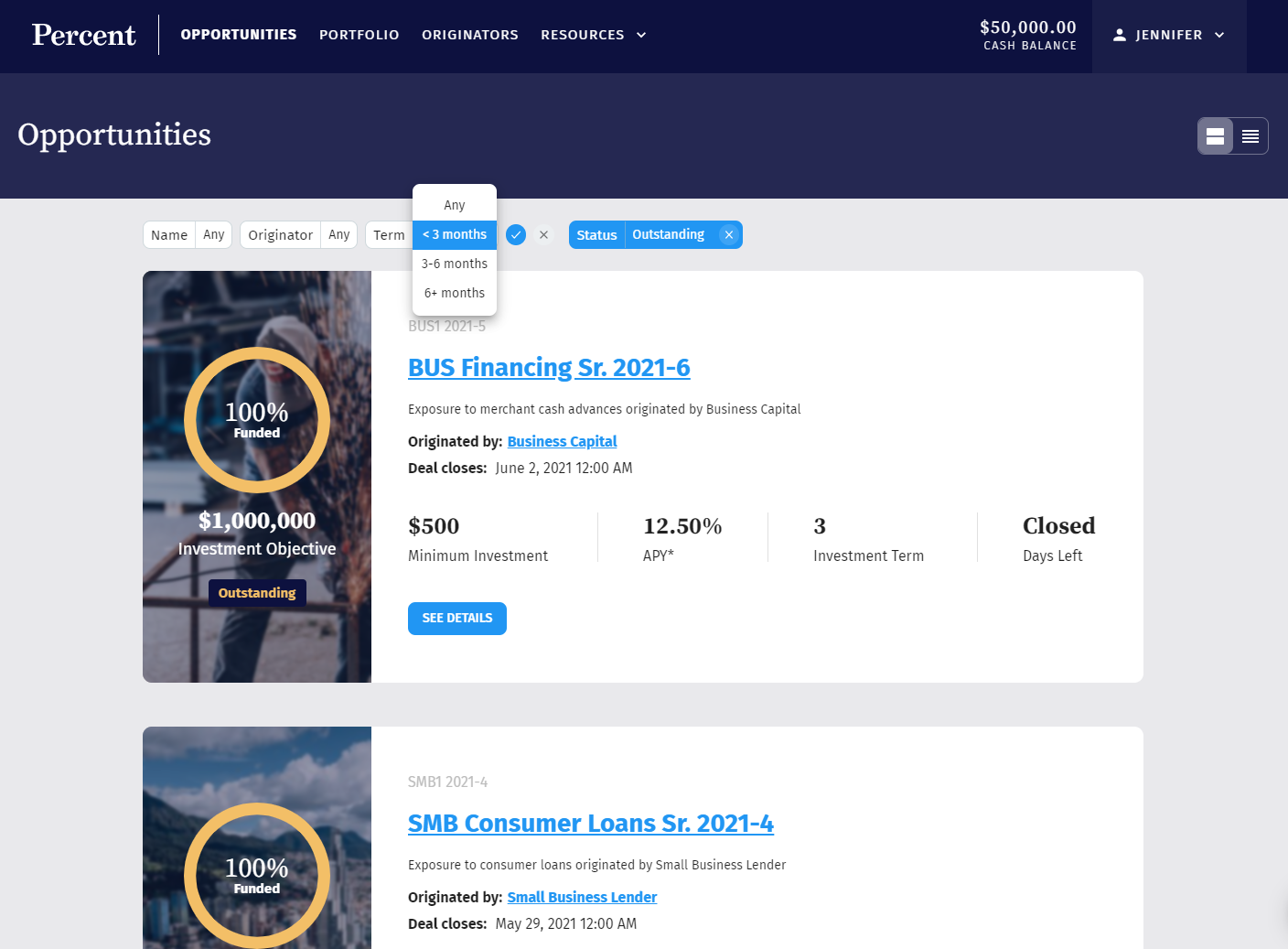Click deal closes May 29, 2021 date
Image resolution: width=1288 pixels, height=949 pixels.
pyautogui.click(x=566, y=923)
